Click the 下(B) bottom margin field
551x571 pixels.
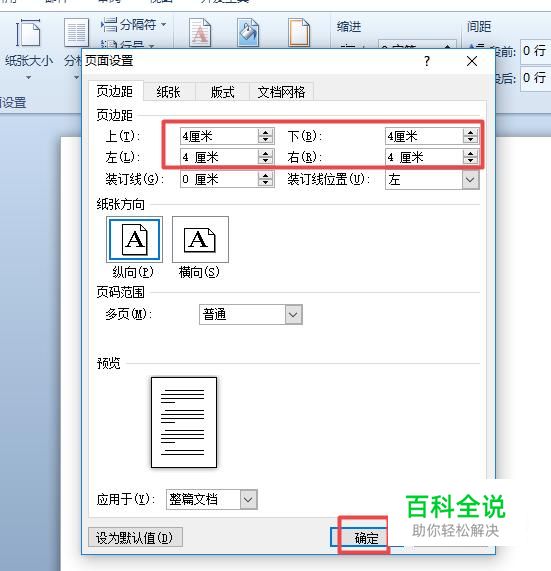coord(424,136)
